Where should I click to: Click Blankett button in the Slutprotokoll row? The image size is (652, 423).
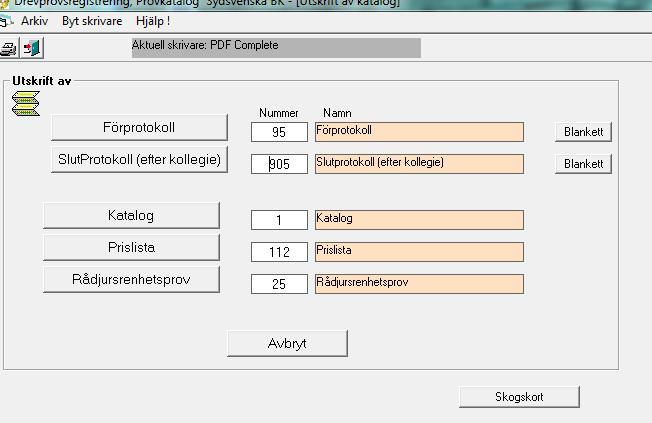pos(583,164)
